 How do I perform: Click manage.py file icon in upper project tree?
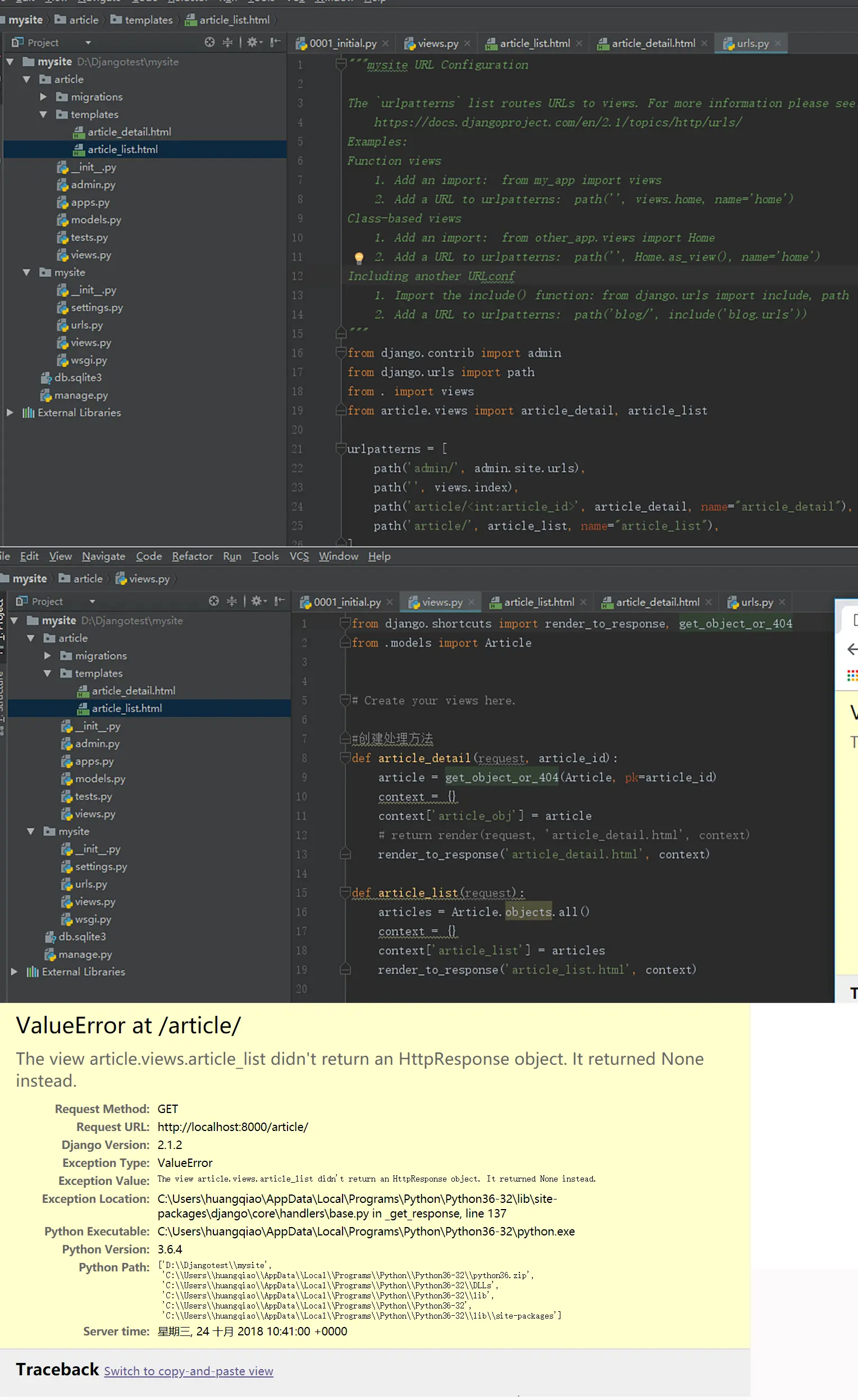coord(46,395)
